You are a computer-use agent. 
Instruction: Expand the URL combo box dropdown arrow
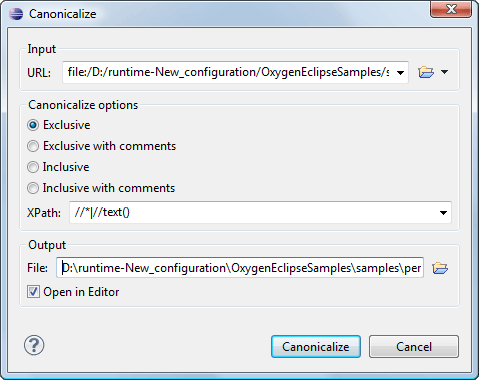[401, 72]
